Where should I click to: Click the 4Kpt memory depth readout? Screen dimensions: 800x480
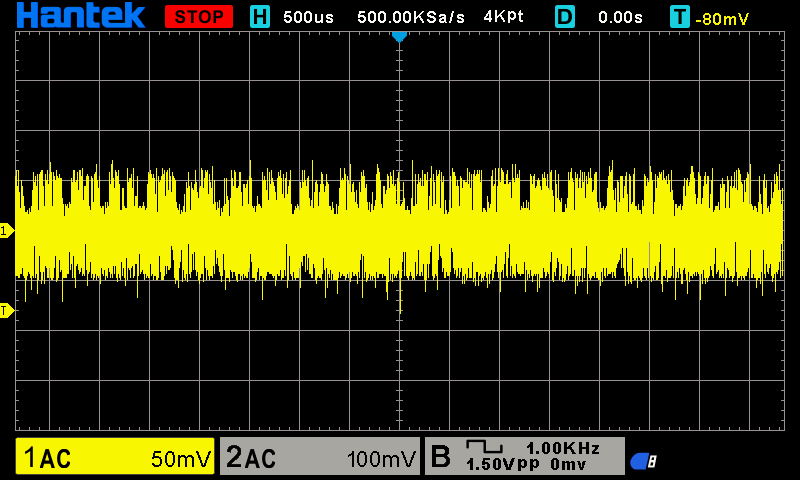[503, 17]
